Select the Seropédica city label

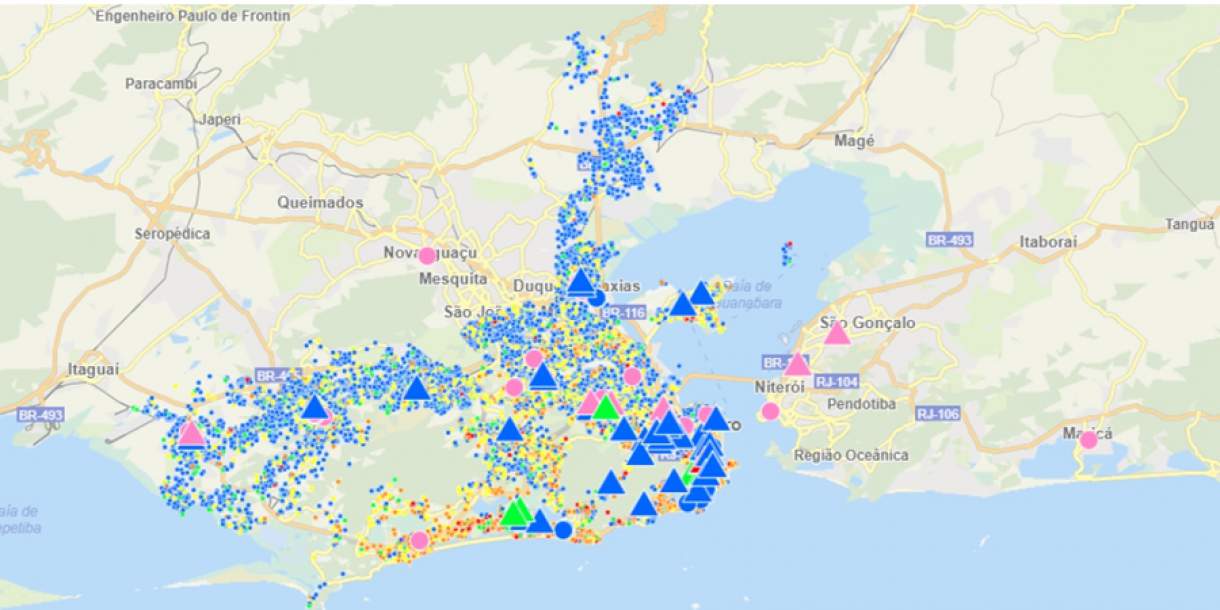tap(173, 233)
